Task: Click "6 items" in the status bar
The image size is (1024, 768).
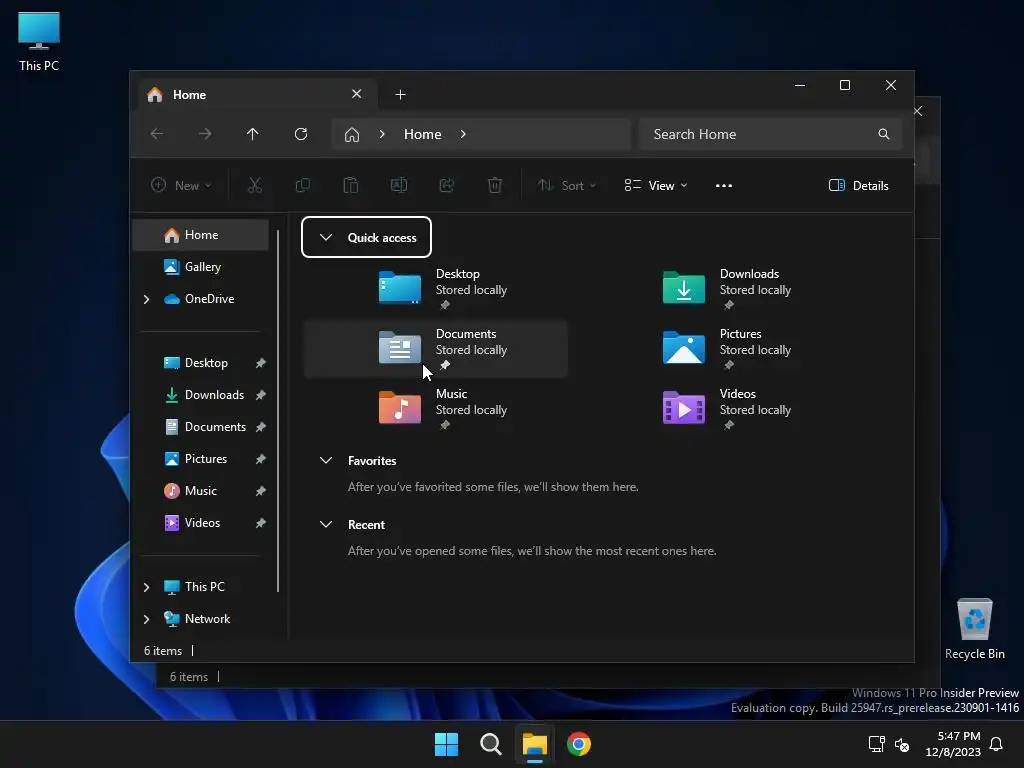Action: coord(163,651)
